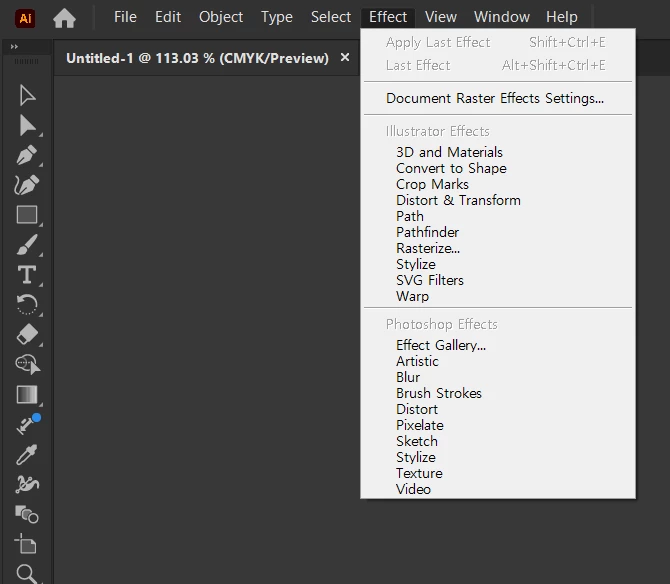
Task: Open the Window menu
Action: 502,17
